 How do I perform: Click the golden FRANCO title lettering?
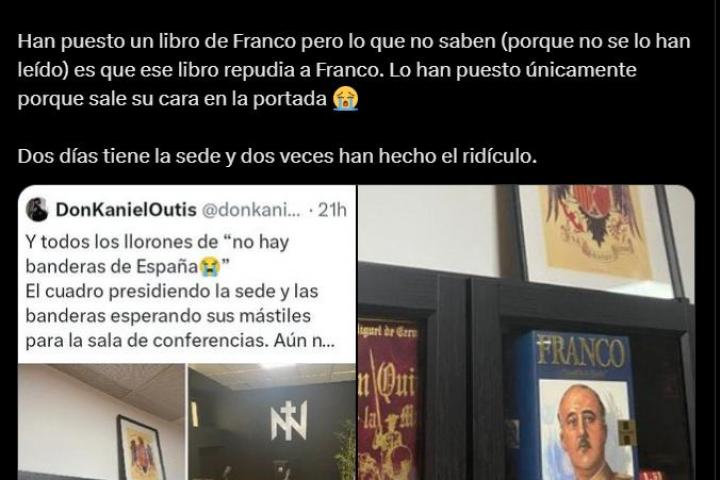pos(581,353)
